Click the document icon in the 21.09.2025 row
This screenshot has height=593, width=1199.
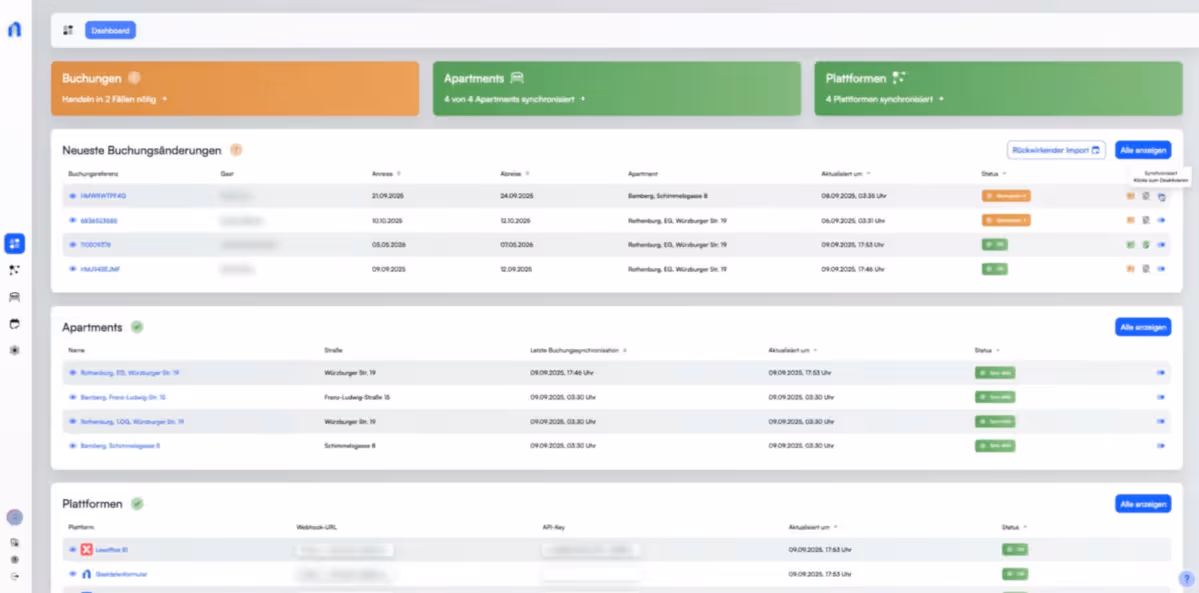(1145, 196)
